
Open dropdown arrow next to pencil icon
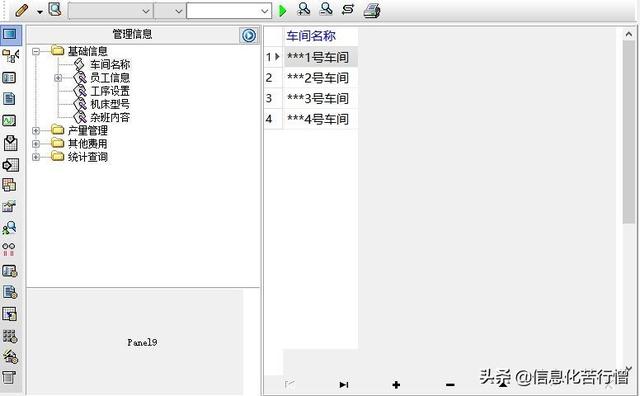[x=40, y=12]
